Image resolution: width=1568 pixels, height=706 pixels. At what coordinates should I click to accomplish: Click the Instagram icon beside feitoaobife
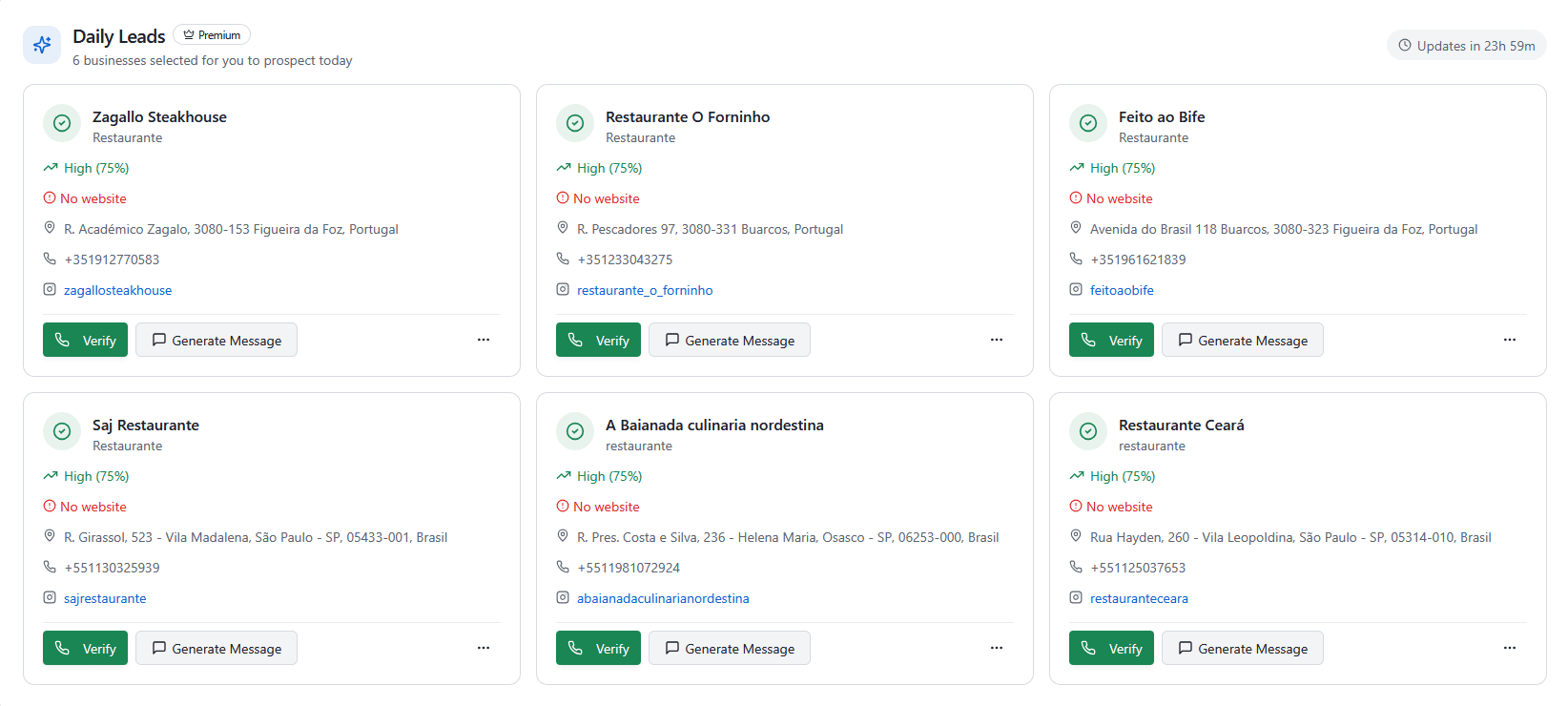click(x=1076, y=289)
